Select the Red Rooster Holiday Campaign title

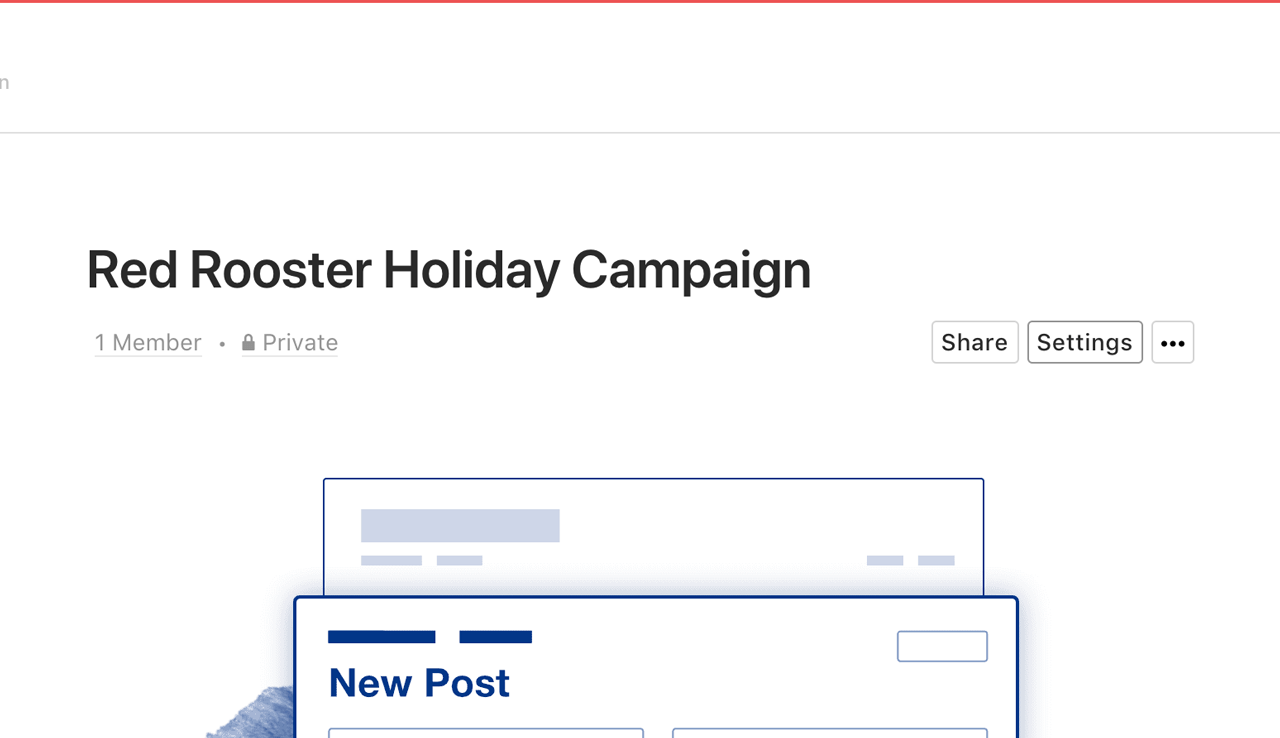[448, 270]
